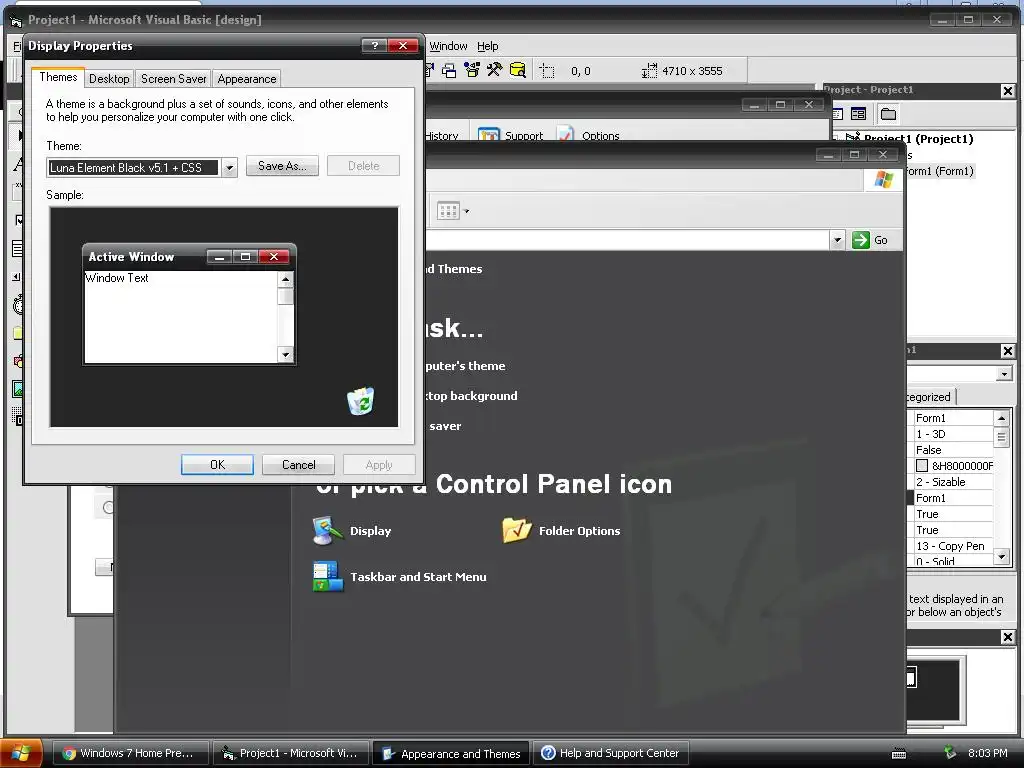Viewport: 1024px width, 768px height.
Task: Open the Object Browser toolbar icon
Action: [x=472, y=70]
